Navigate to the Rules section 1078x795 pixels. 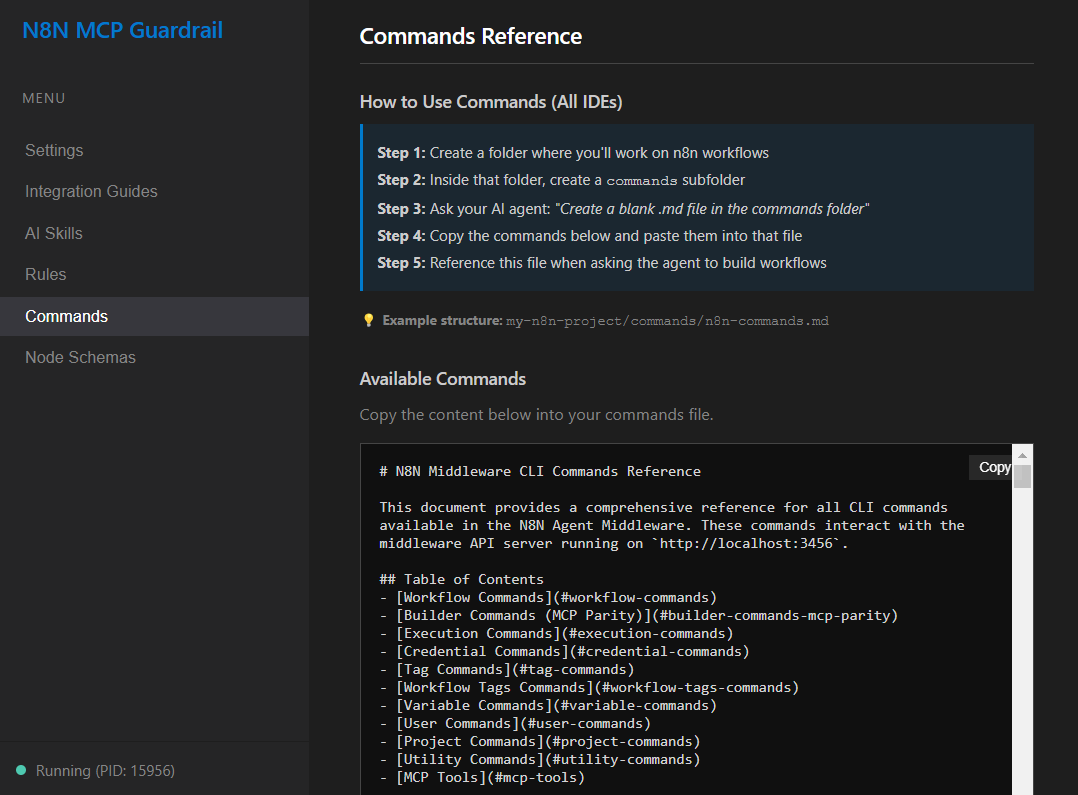pyautogui.click(x=46, y=274)
